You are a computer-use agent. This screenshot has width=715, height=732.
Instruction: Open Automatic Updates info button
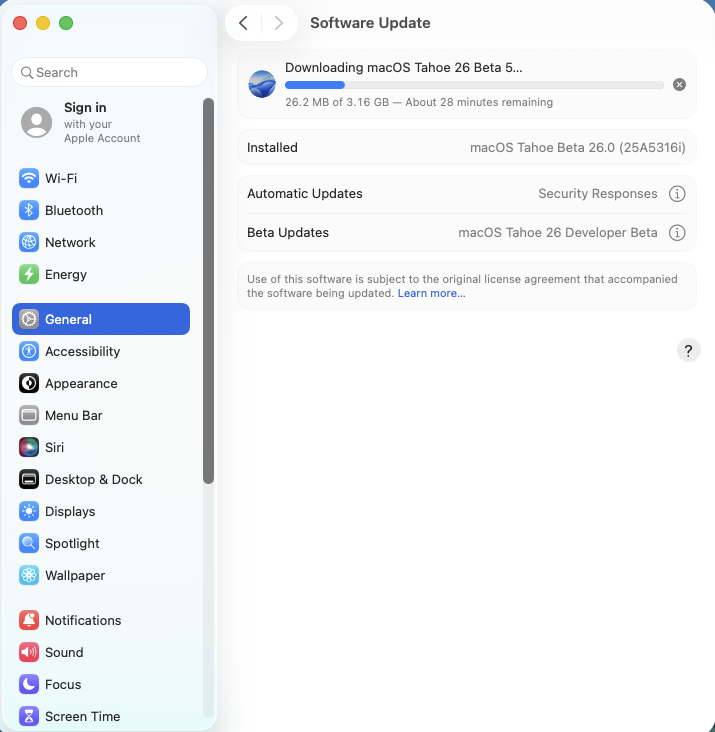pyautogui.click(x=677, y=193)
